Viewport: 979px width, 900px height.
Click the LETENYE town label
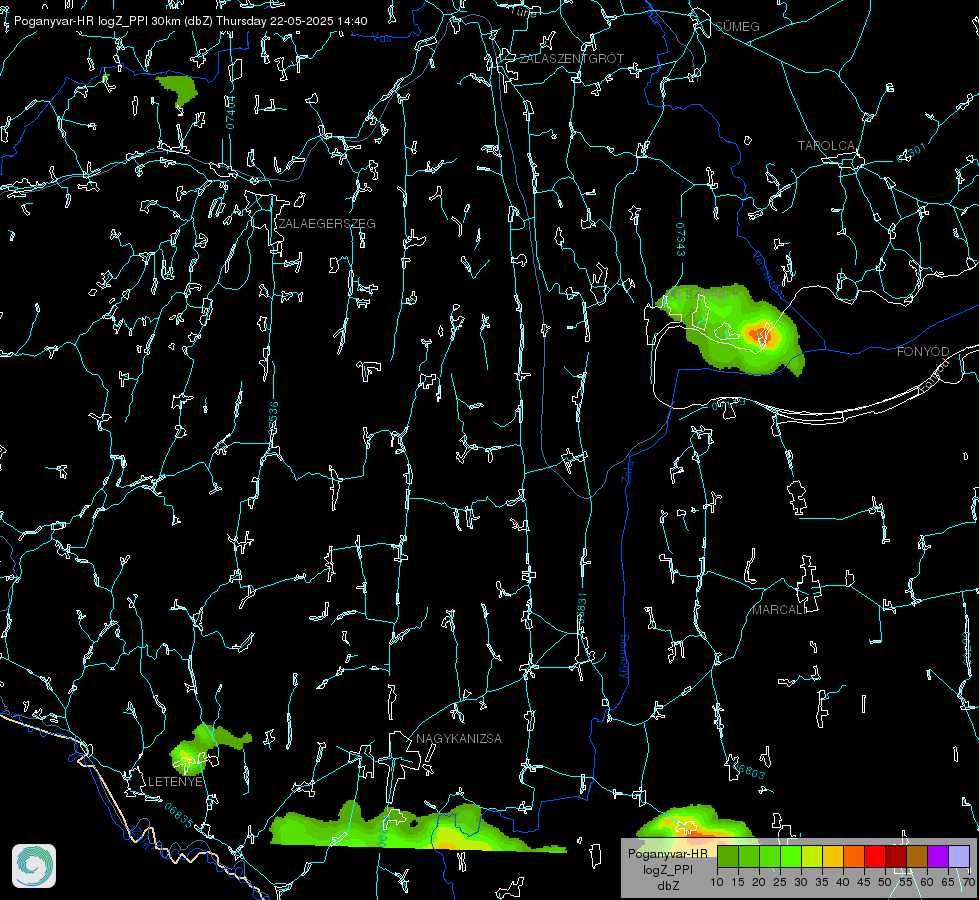coord(175,781)
